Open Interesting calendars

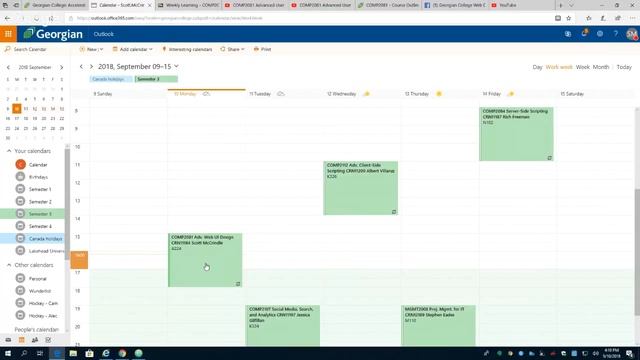tap(187, 49)
